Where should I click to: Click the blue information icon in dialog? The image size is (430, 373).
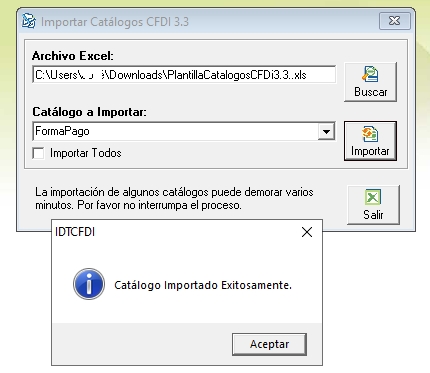coord(89,284)
